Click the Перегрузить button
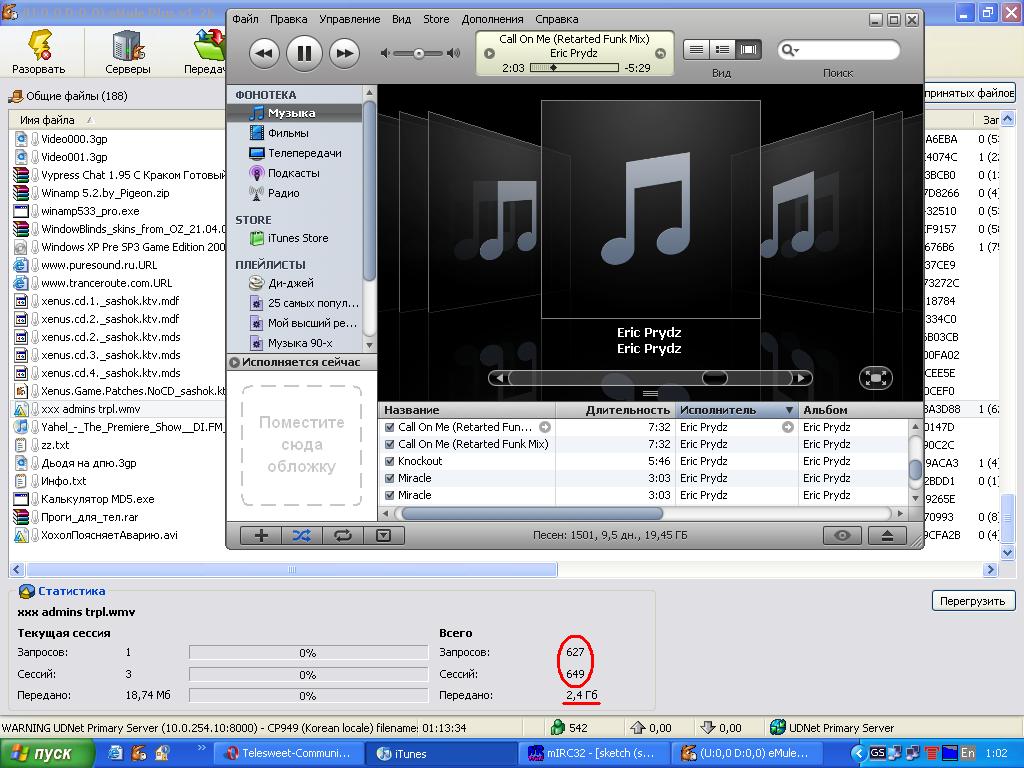1024x768 pixels. (x=972, y=601)
